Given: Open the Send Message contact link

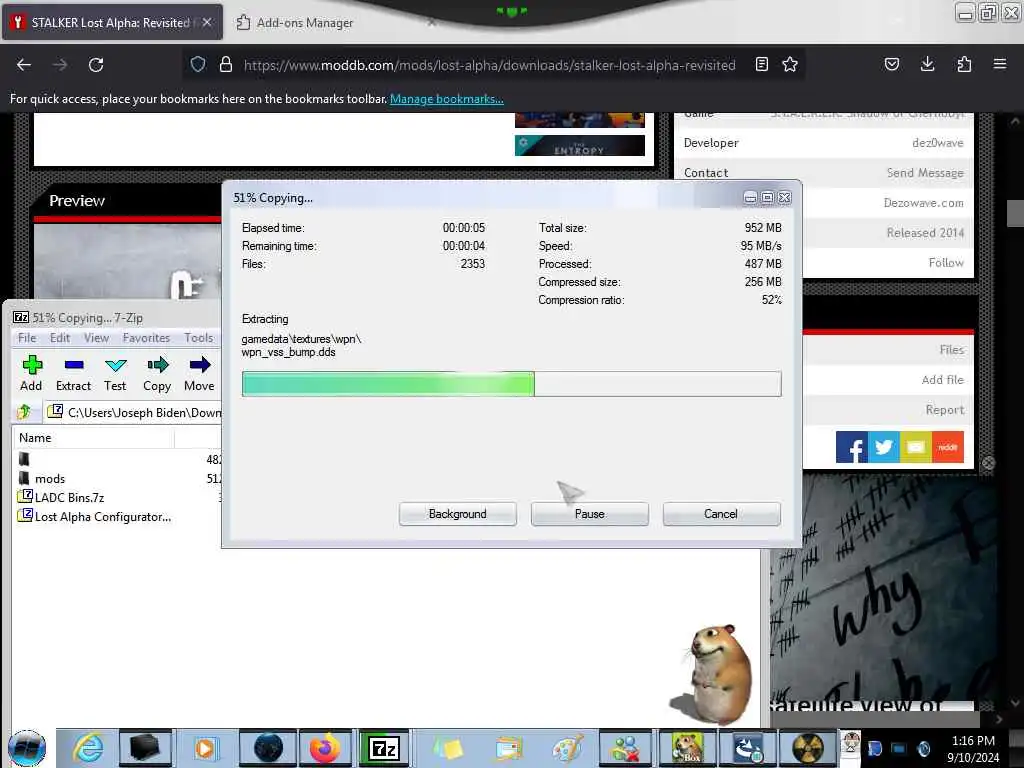Looking at the screenshot, I should (x=925, y=172).
